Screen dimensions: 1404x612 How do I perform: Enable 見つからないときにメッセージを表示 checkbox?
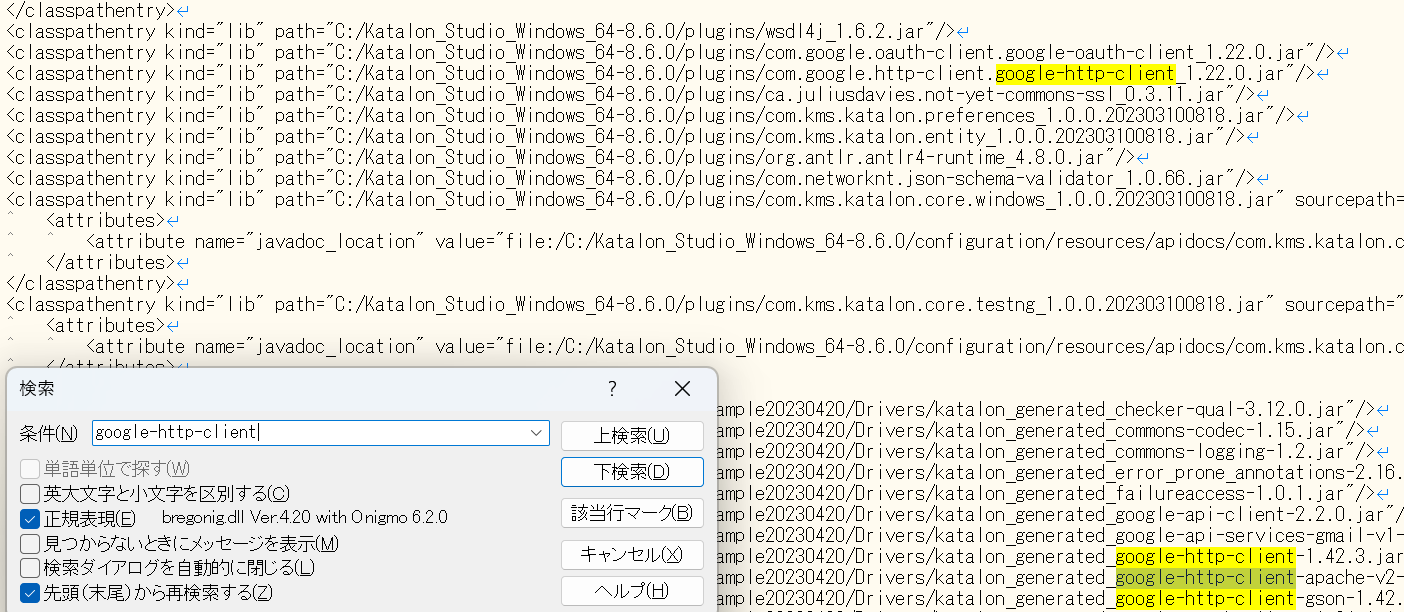[x=30, y=543]
